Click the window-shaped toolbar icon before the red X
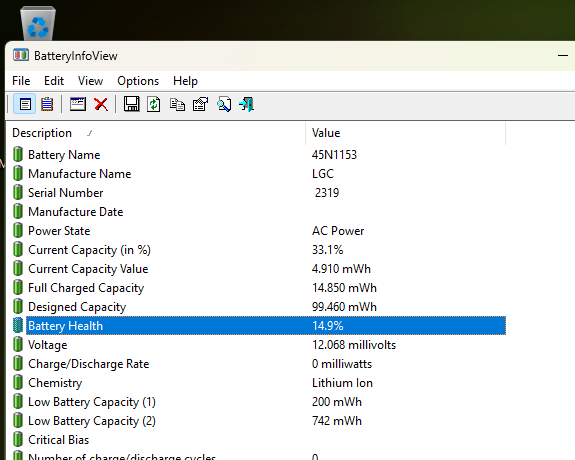 pyautogui.click(x=78, y=105)
